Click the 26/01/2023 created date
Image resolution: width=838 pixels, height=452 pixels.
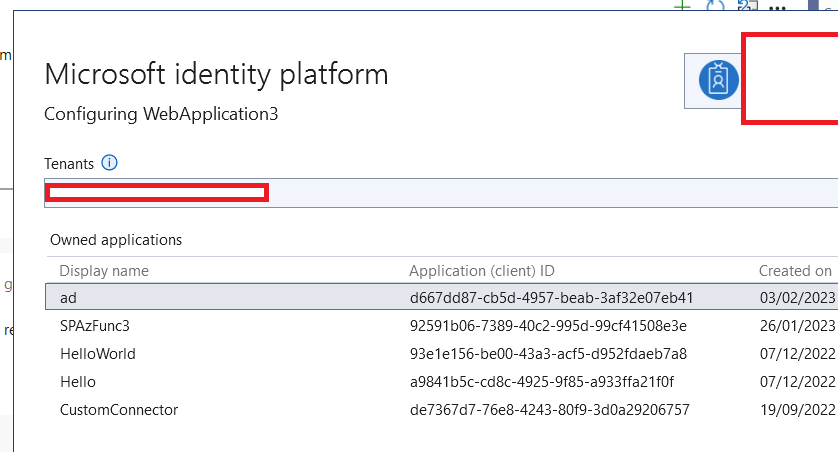[798, 326]
